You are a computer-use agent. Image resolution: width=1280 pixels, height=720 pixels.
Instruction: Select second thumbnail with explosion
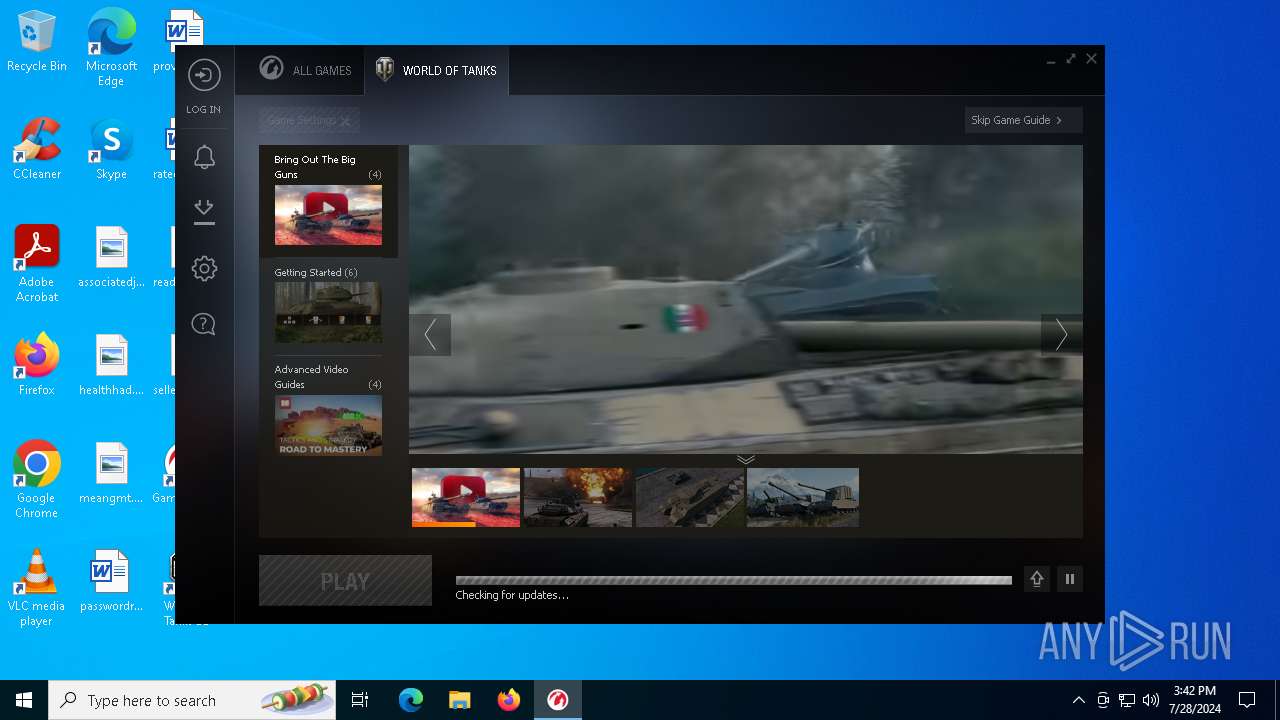coord(578,497)
